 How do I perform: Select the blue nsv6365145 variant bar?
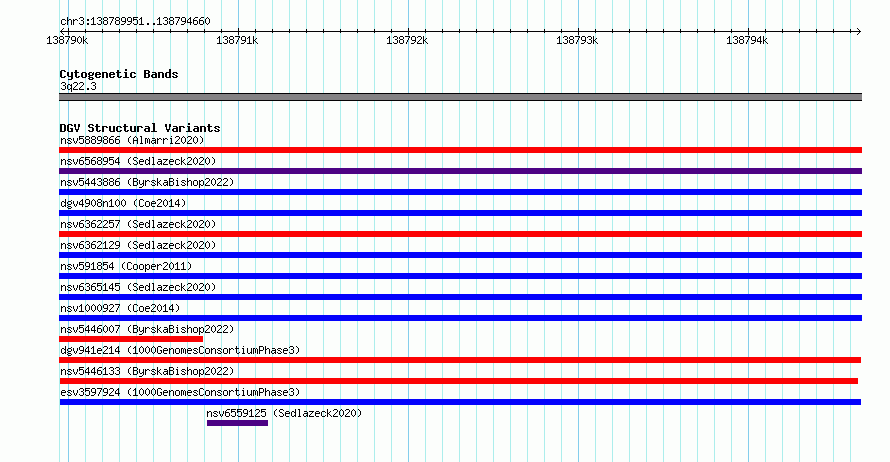point(460,297)
